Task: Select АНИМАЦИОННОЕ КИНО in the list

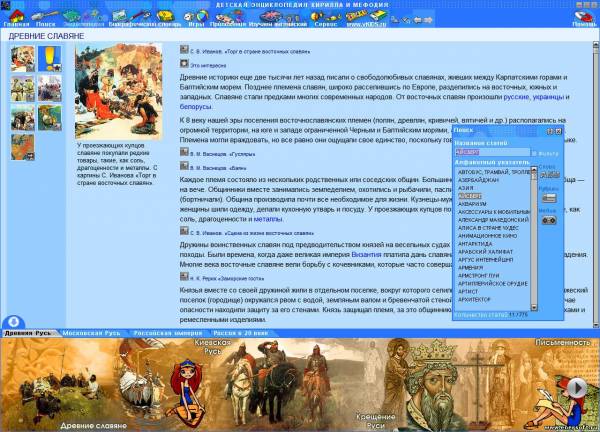Action: point(488,236)
